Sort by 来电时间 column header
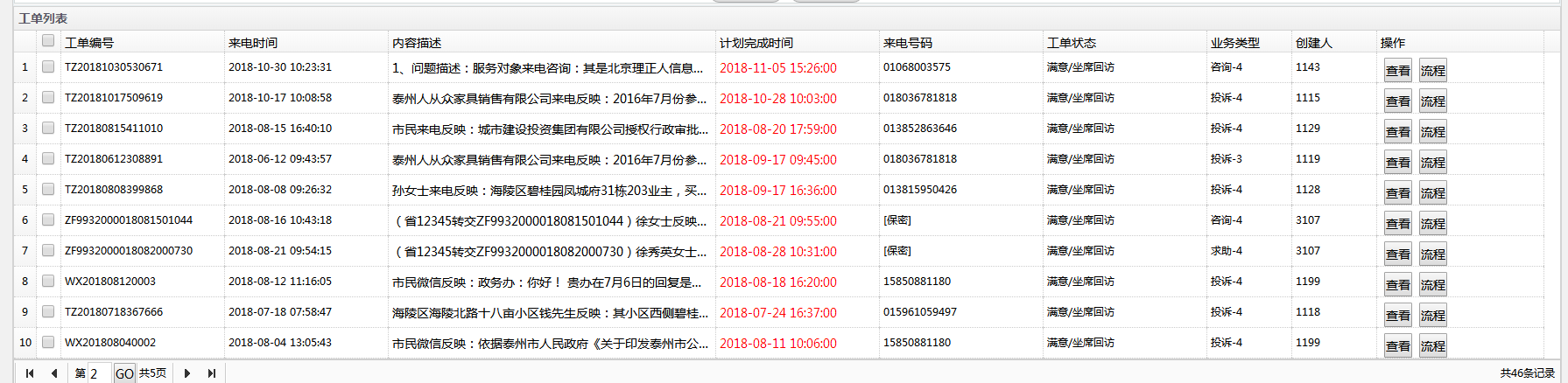 (253, 43)
